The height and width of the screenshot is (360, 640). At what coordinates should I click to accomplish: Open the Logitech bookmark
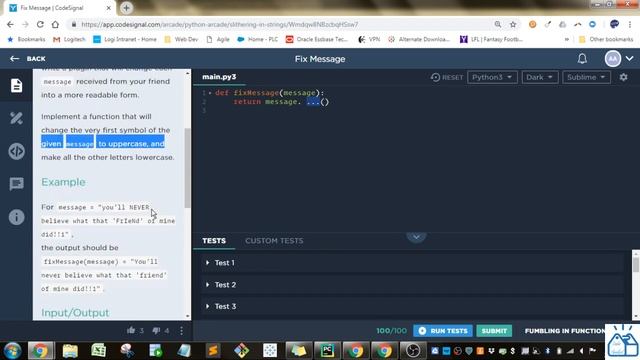[69, 40]
